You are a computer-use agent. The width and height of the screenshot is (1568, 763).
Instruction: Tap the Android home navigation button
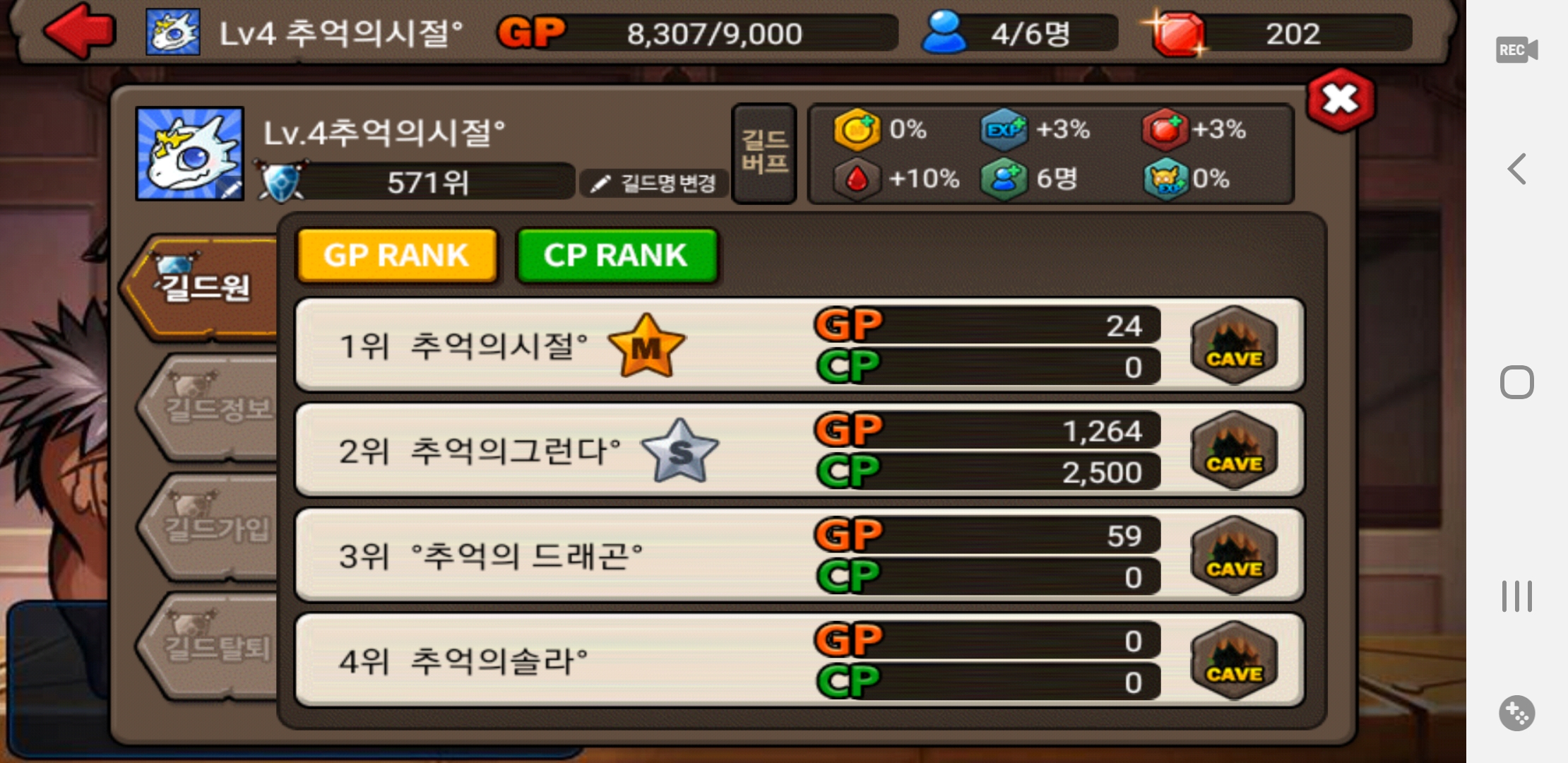coord(1516,382)
